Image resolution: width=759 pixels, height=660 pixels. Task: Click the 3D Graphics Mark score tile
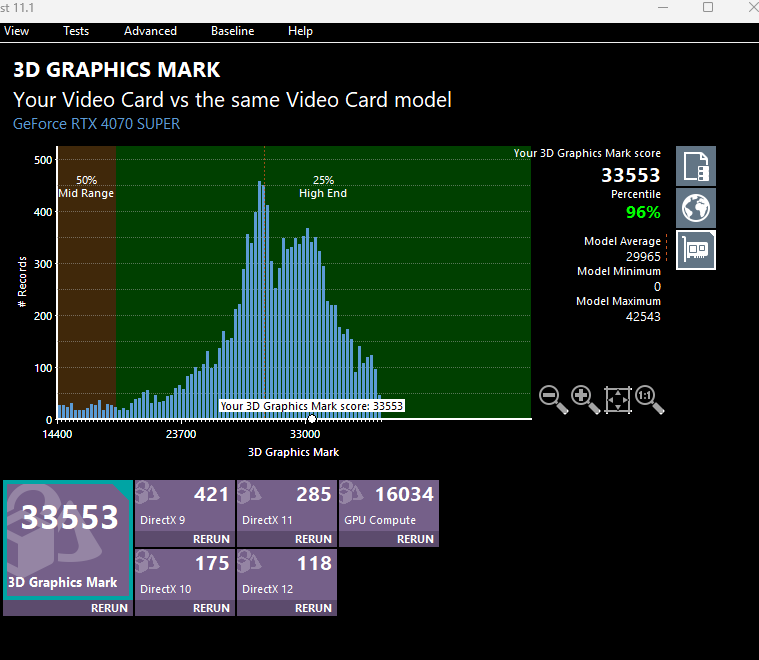(x=67, y=538)
